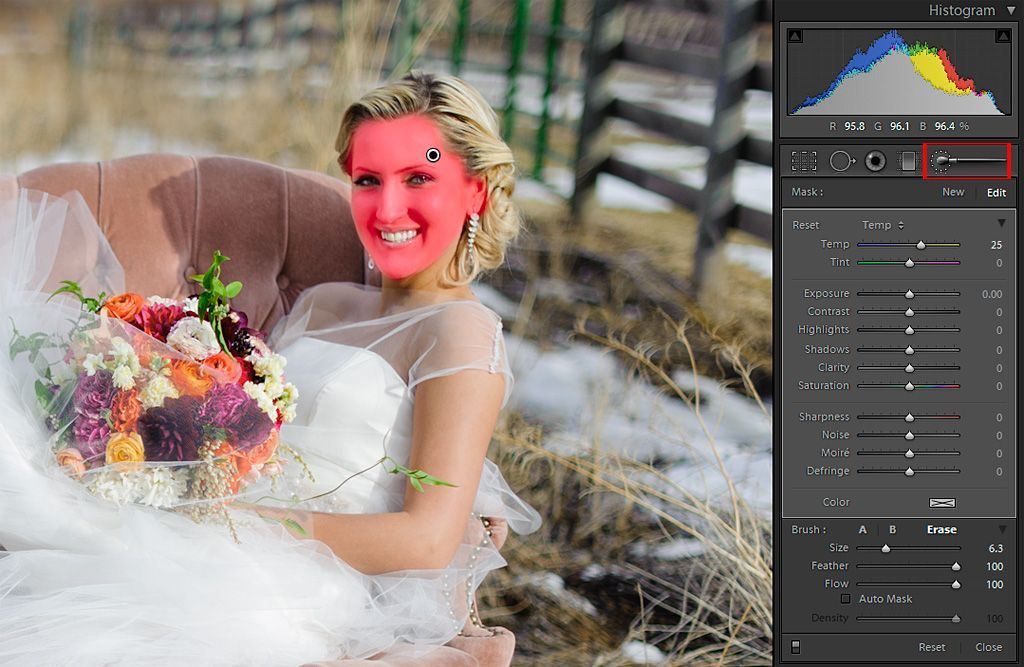1024x667 pixels.
Task: Adjust the Highlights slider
Action: (908, 331)
